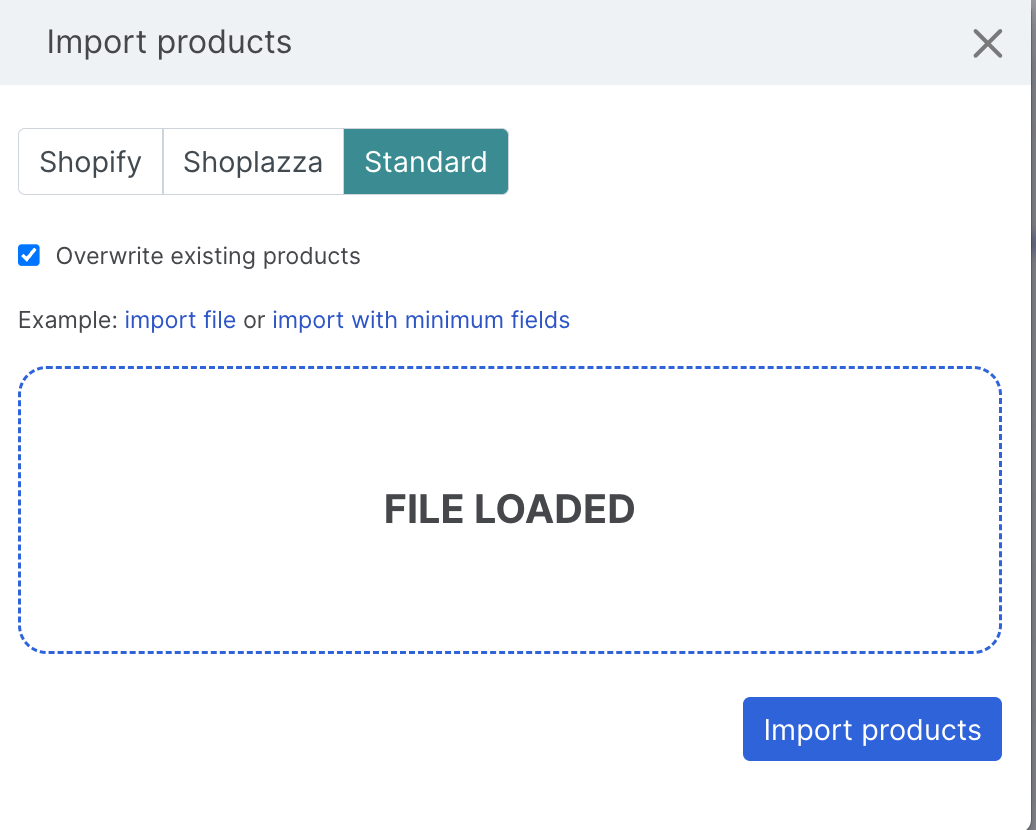Image resolution: width=1036 pixels, height=830 pixels.
Task: Click the FILE LOADED text
Action: [x=510, y=510]
